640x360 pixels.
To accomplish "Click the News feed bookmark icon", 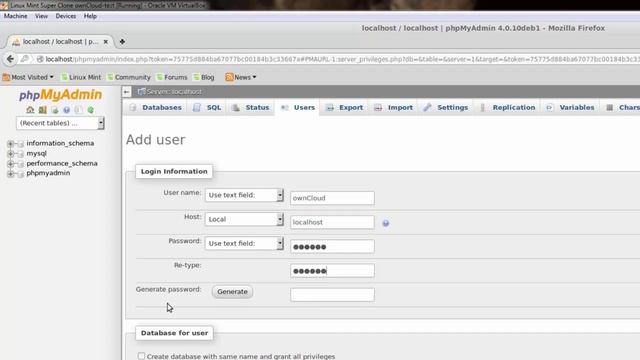I will click(229, 77).
